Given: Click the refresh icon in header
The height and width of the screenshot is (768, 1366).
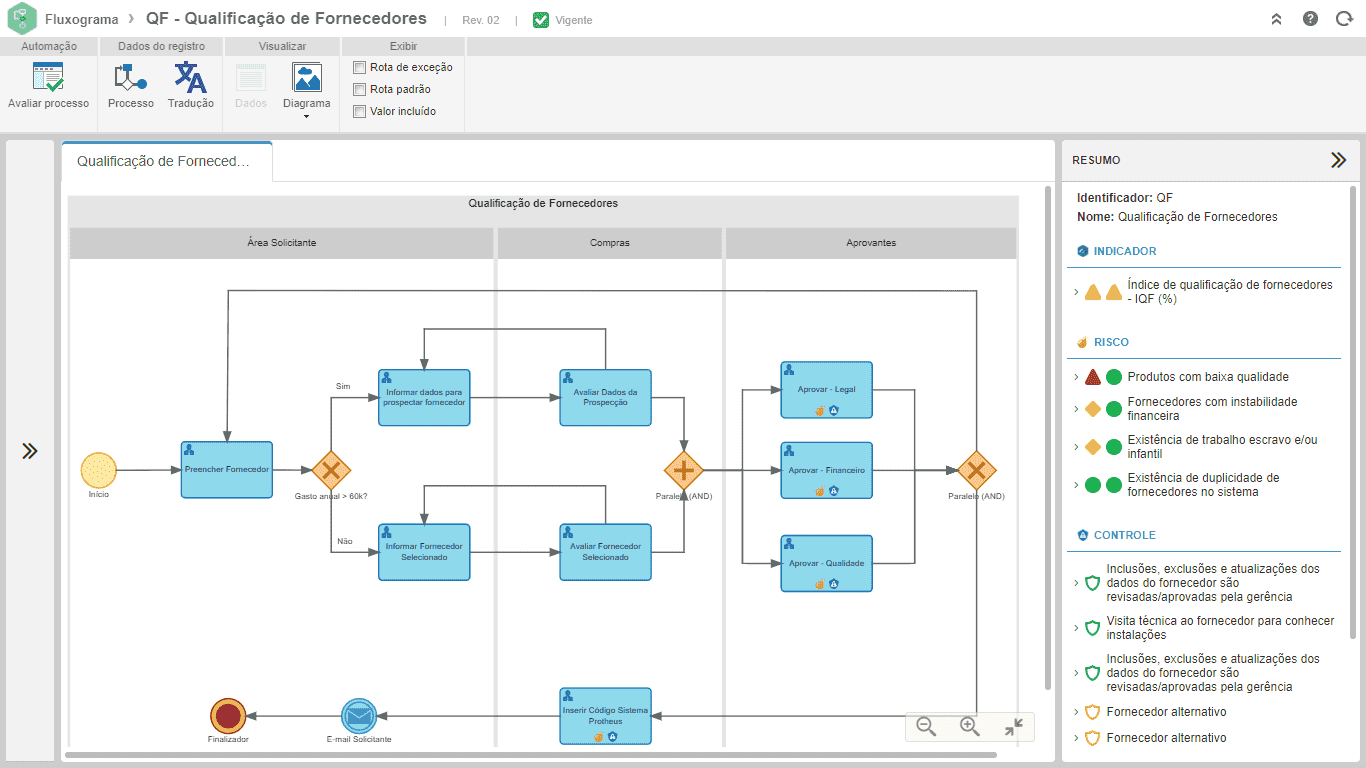Looking at the screenshot, I should tap(1344, 19).
